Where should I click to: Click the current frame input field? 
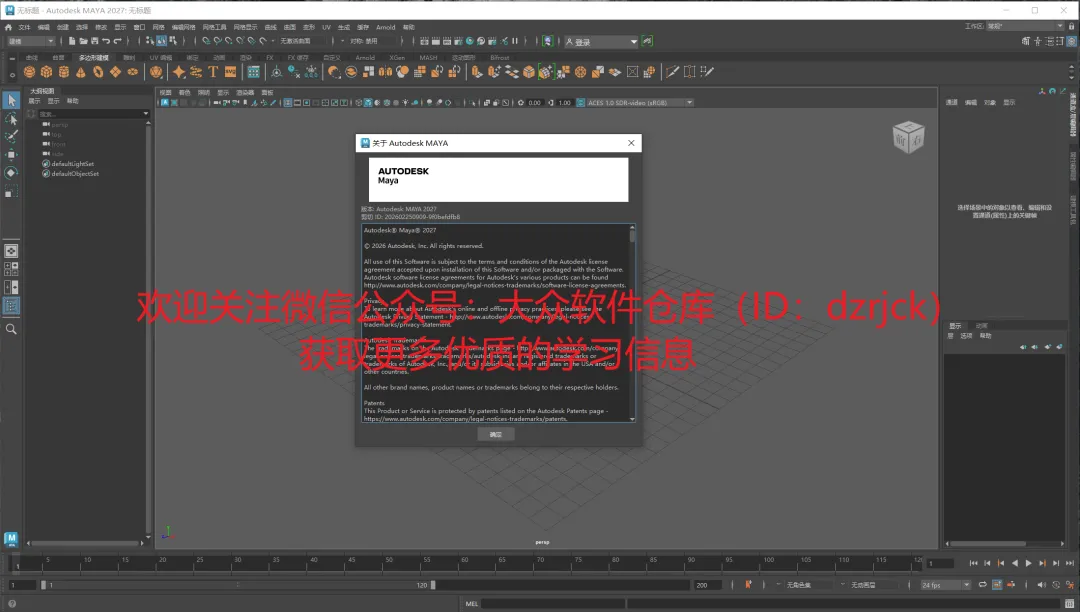tap(939, 563)
